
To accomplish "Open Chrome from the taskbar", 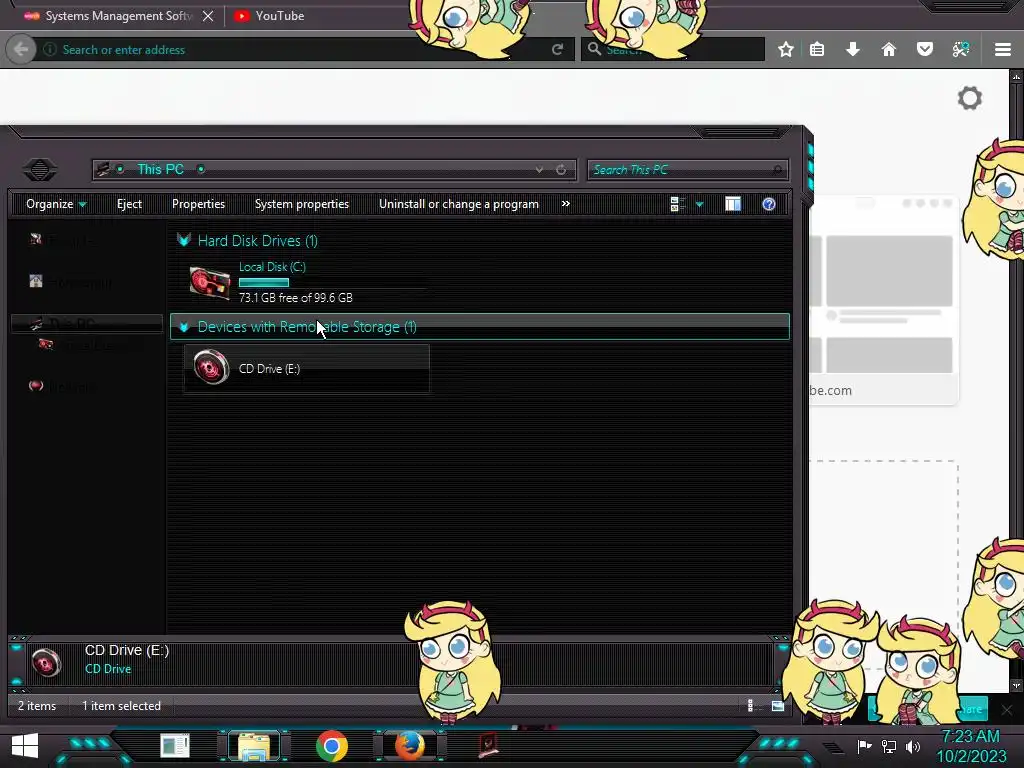I will [x=332, y=746].
